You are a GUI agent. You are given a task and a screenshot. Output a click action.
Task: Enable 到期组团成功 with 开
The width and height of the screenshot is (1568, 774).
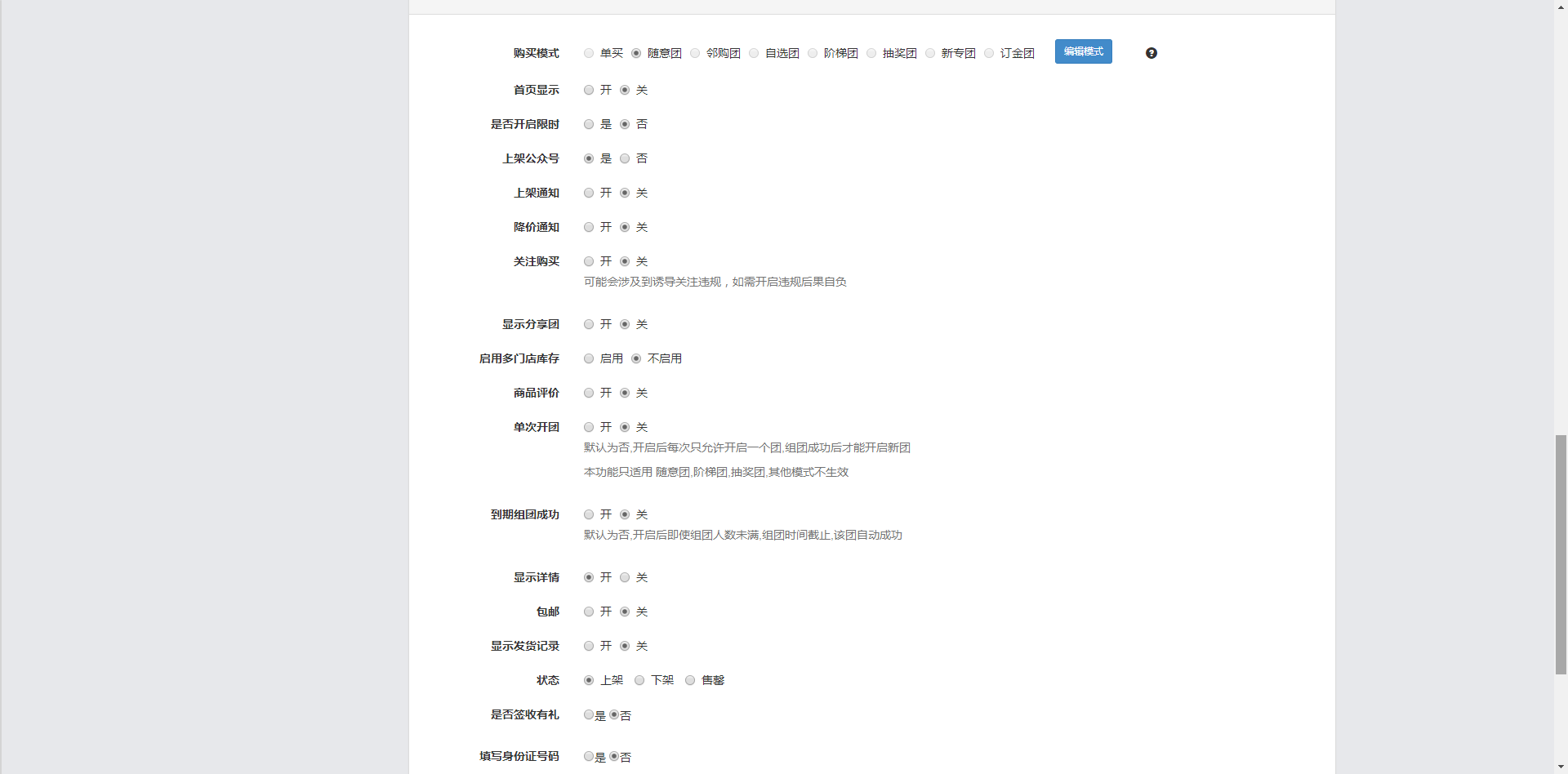(589, 514)
